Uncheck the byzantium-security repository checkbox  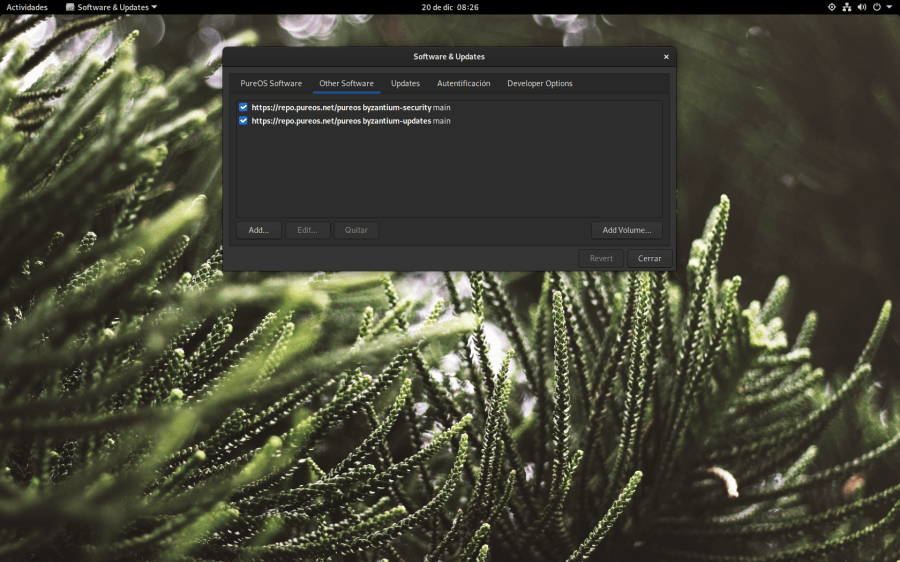coord(243,107)
